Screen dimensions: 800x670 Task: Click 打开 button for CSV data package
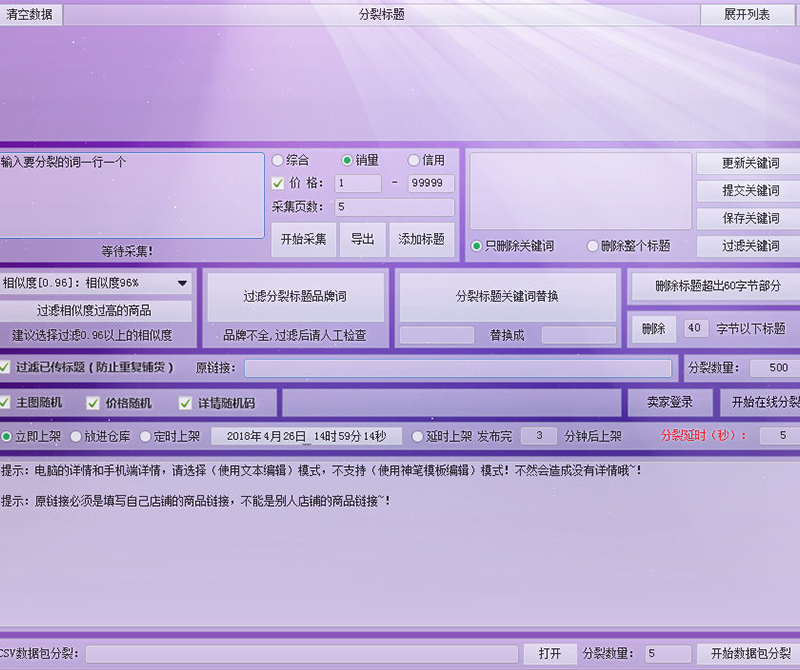(549, 653)
